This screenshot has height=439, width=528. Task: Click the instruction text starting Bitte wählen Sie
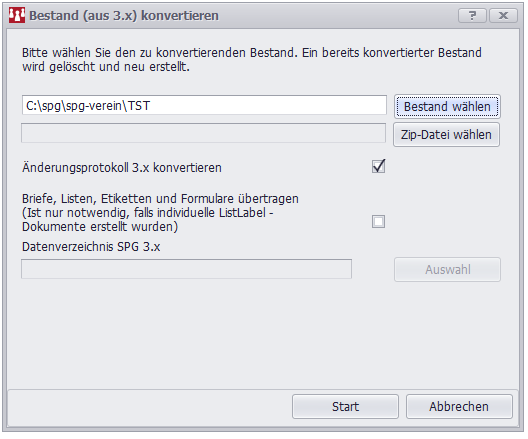[252, 60]
